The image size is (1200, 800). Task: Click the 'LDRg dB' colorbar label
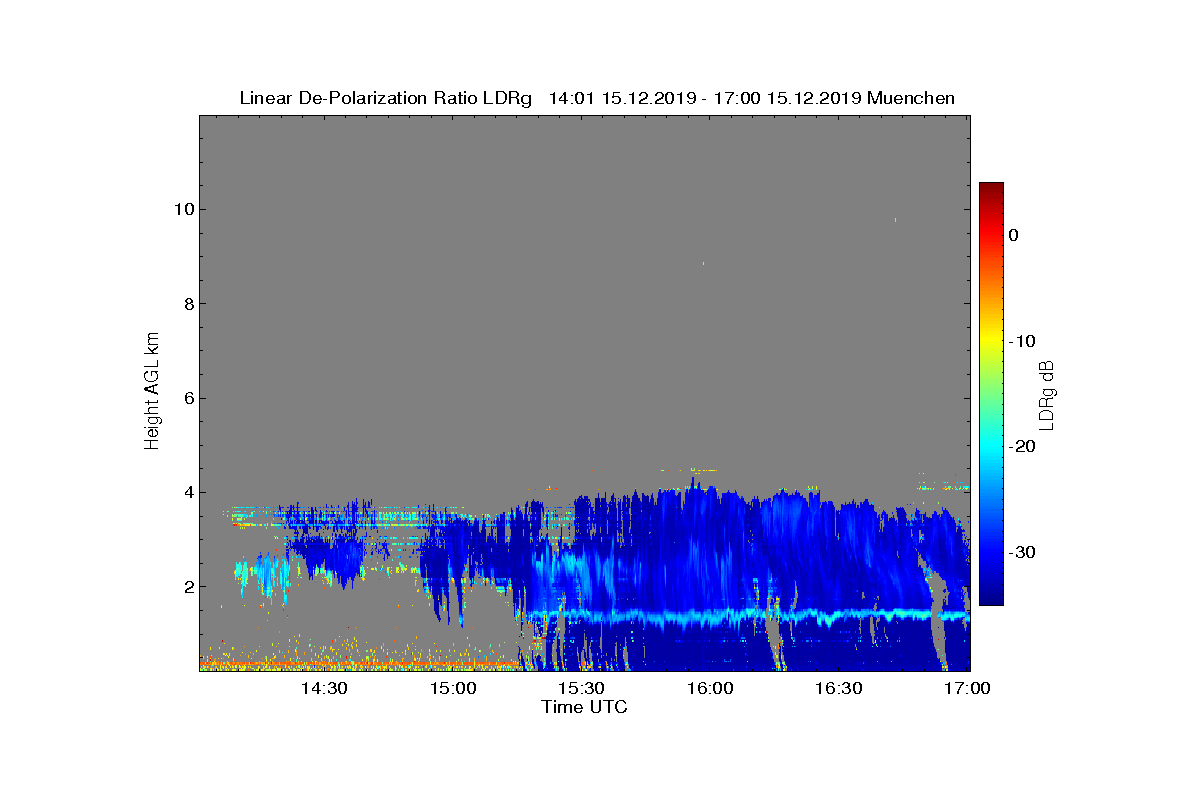point(1047,395)
